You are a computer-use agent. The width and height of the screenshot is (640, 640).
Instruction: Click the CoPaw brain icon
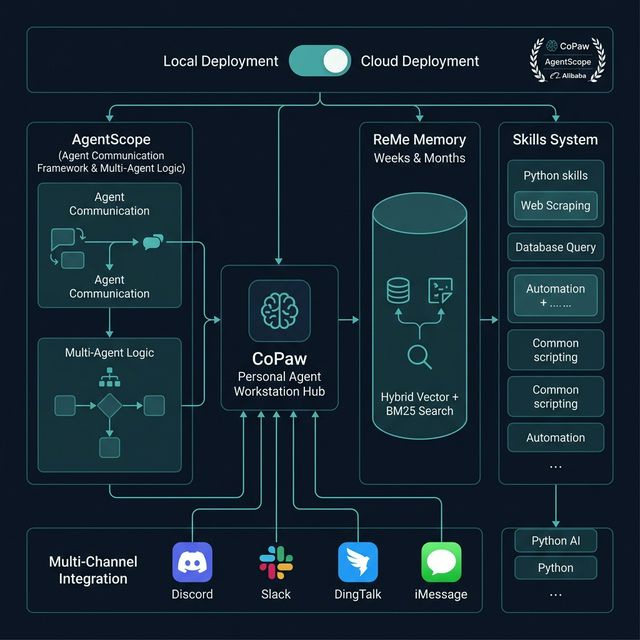click(279, 311)
